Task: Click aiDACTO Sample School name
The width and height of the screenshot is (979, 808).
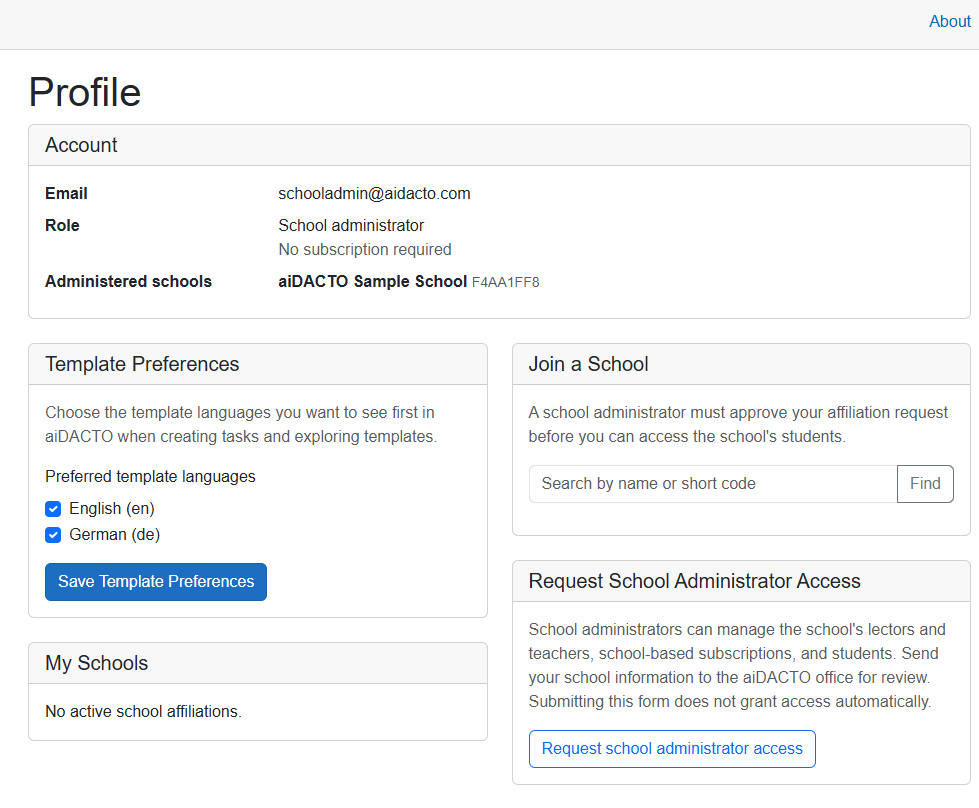Action: (x=373, y=282)
